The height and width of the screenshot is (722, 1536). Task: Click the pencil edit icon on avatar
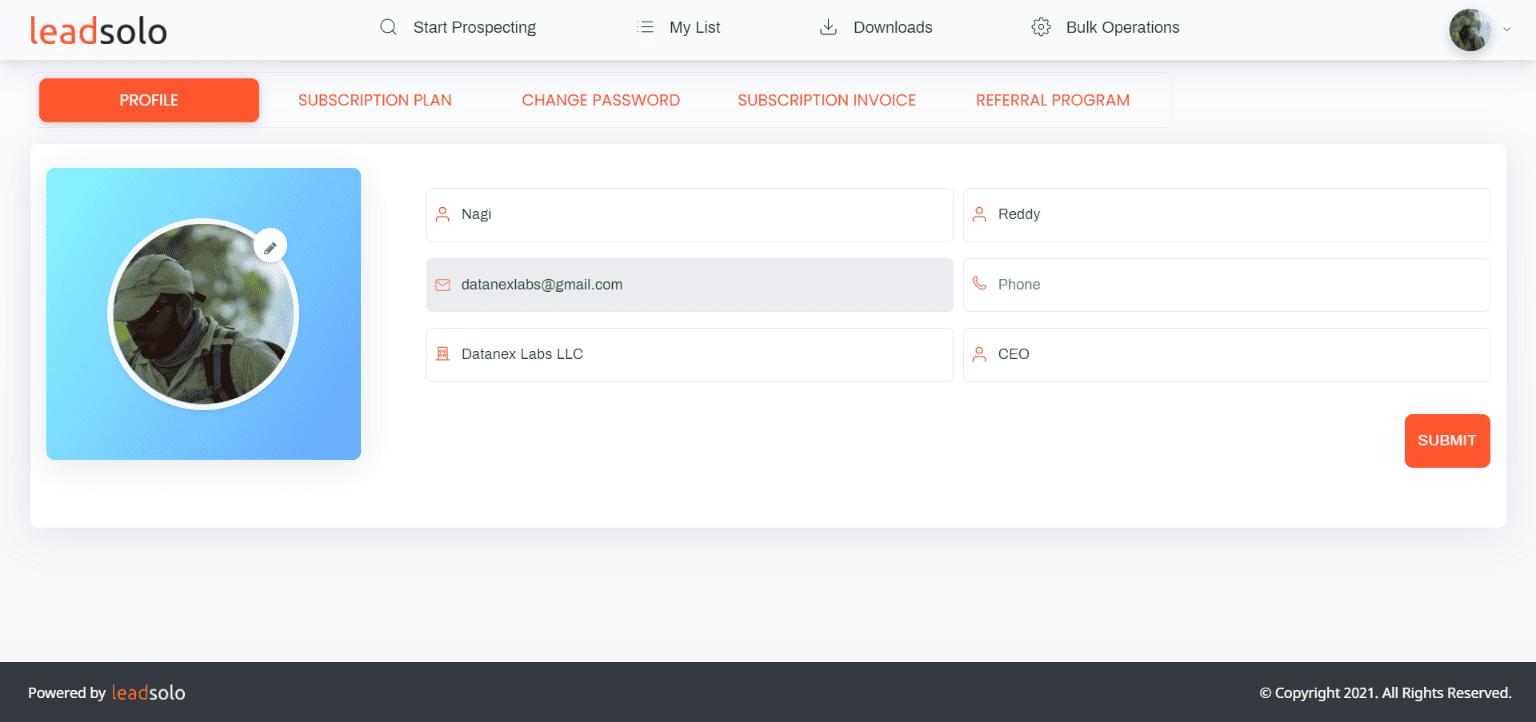click(270, 246)
